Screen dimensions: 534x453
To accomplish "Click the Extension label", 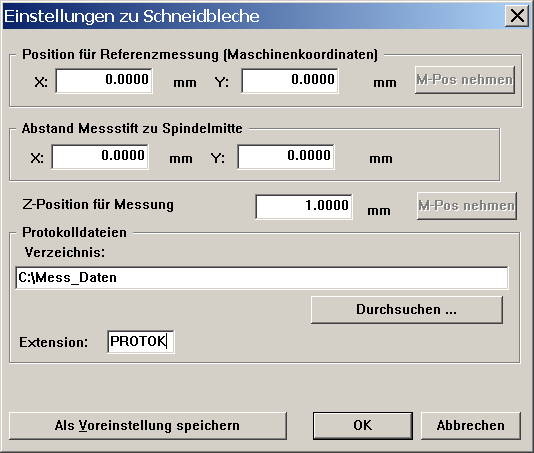I will [53, 342].
